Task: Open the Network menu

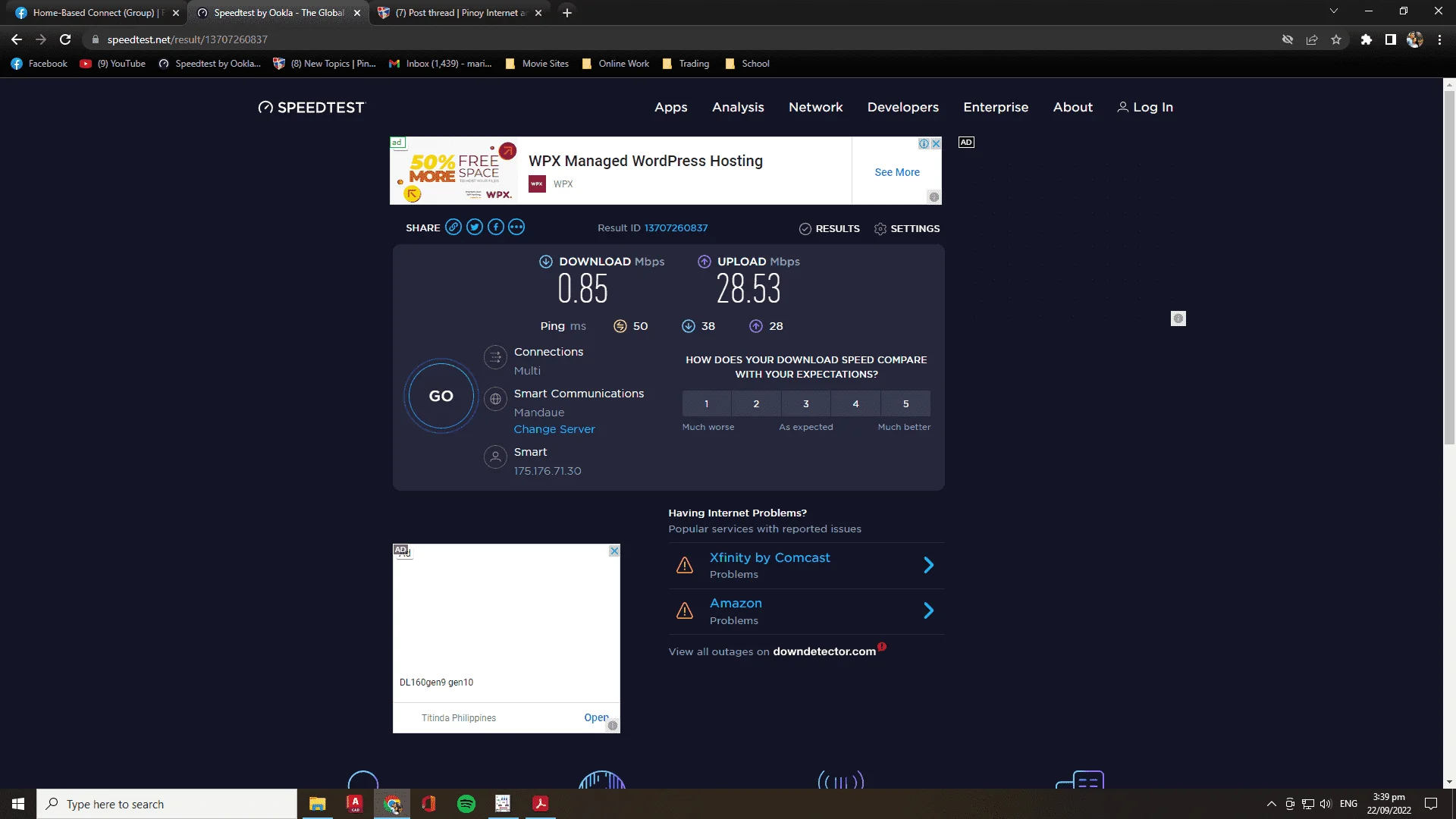Action: pyautogui.click(x=815, y=108)
